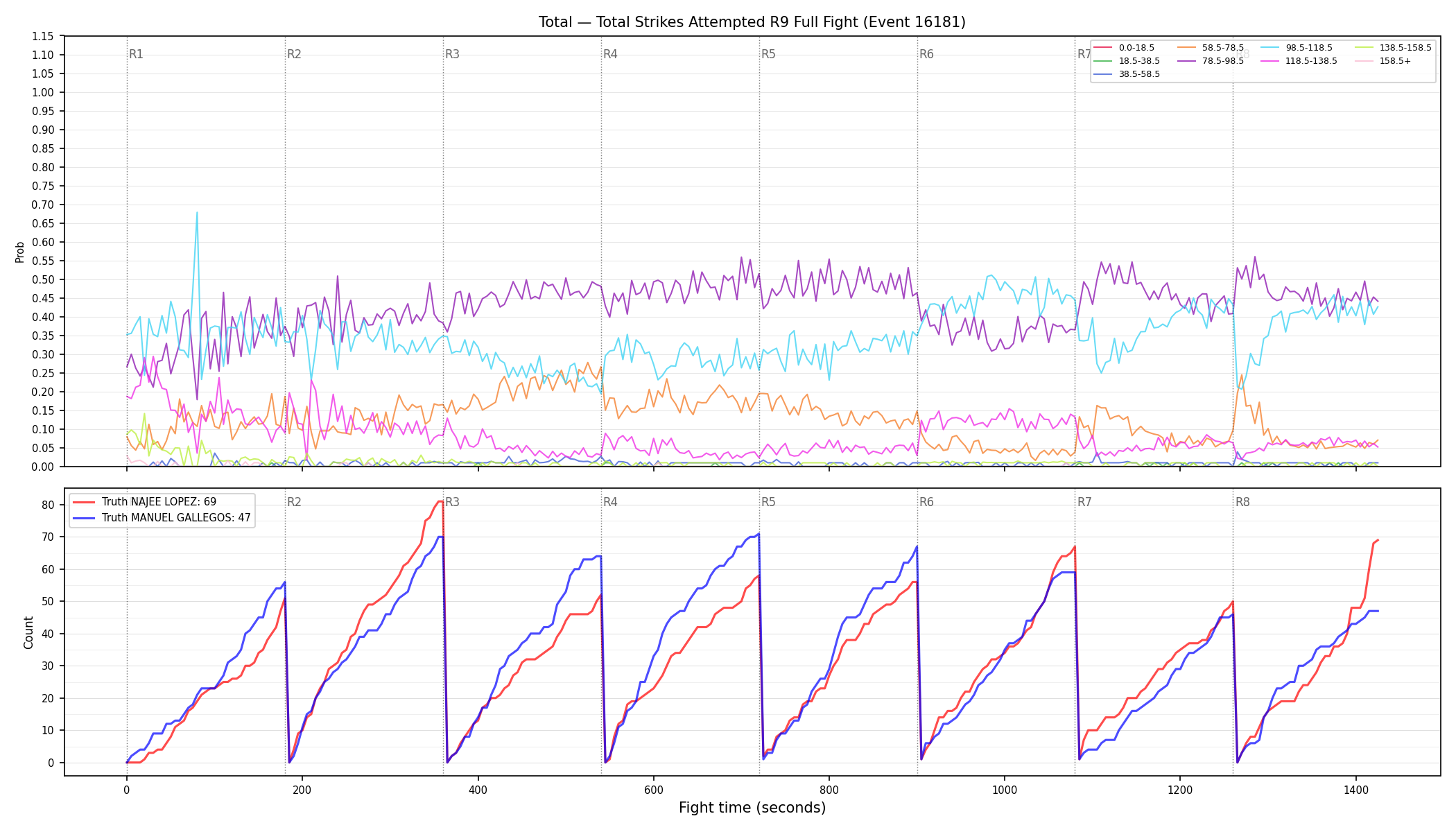Click the '0.70' tick on the Prob axis
The width and height of the screenshot is (1456, 832).
[x=43, y=205]
